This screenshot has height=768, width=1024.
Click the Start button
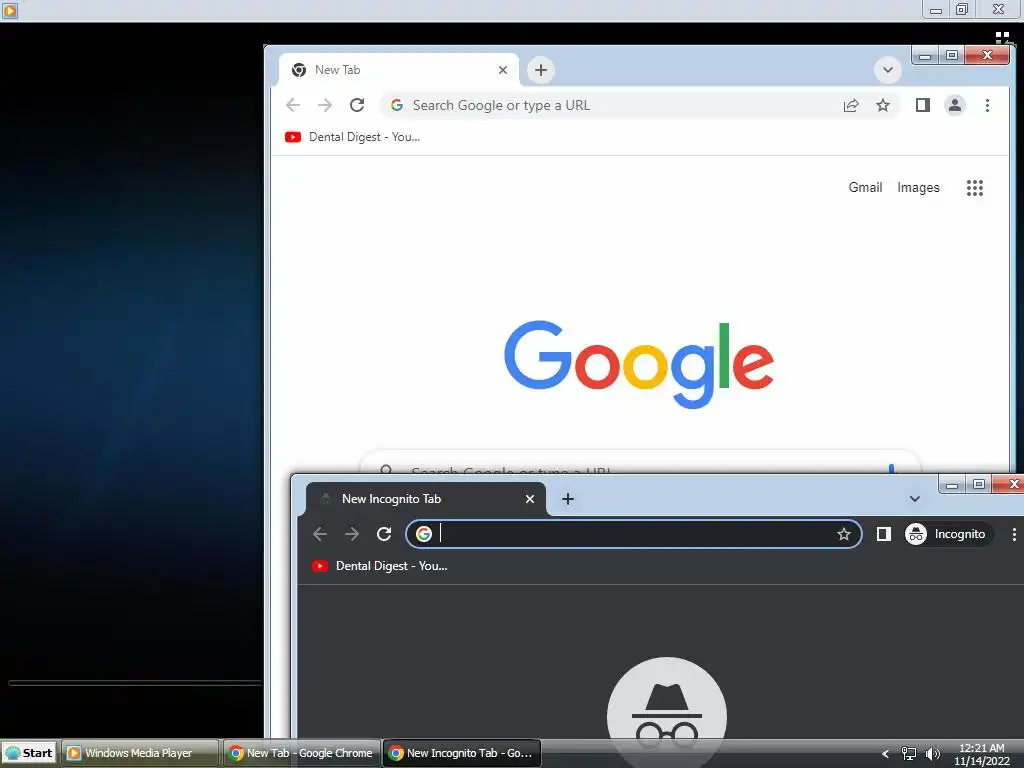point(30,753)
